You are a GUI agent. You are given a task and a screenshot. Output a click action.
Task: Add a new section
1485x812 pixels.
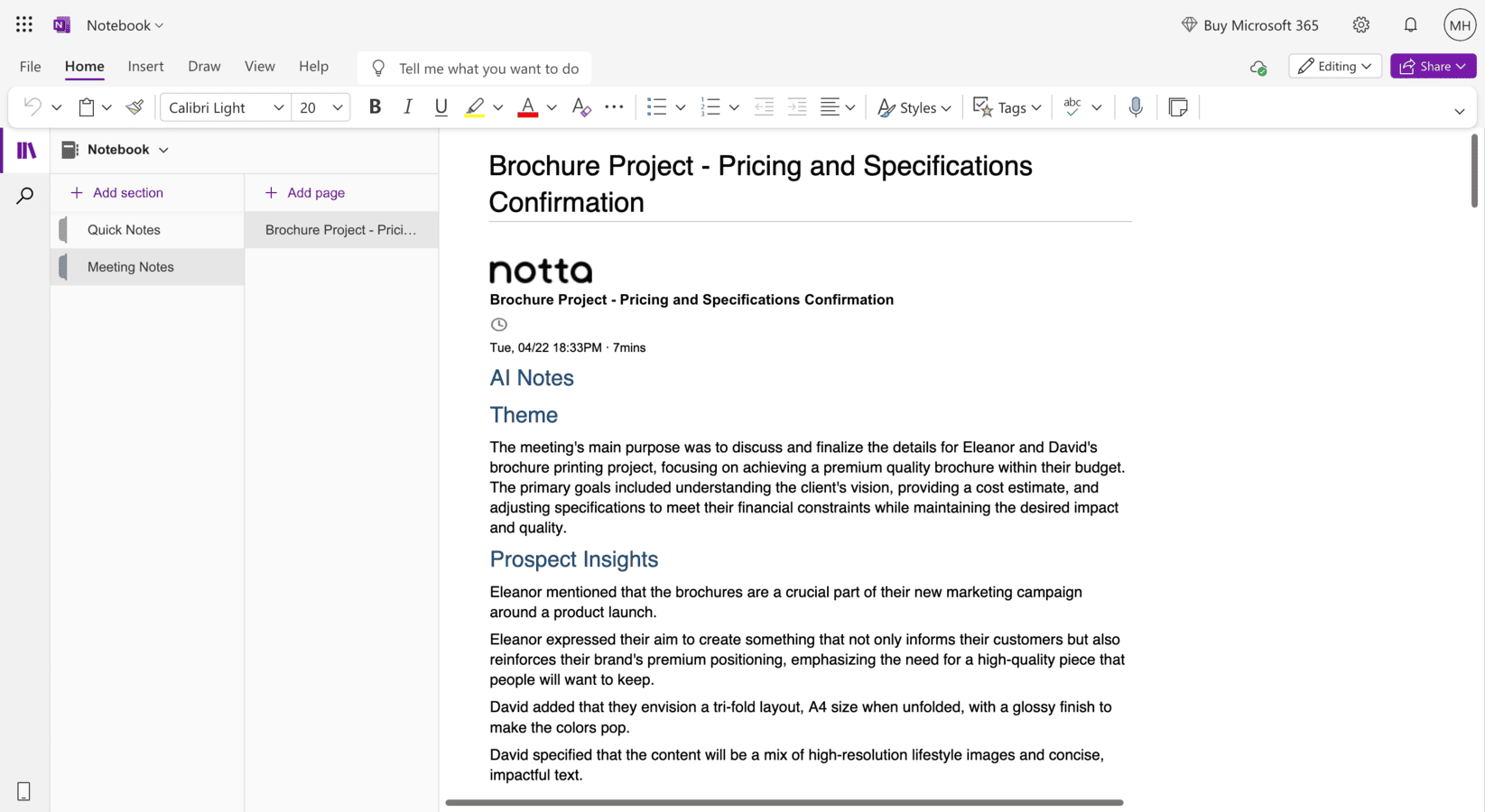click(116, 192)
